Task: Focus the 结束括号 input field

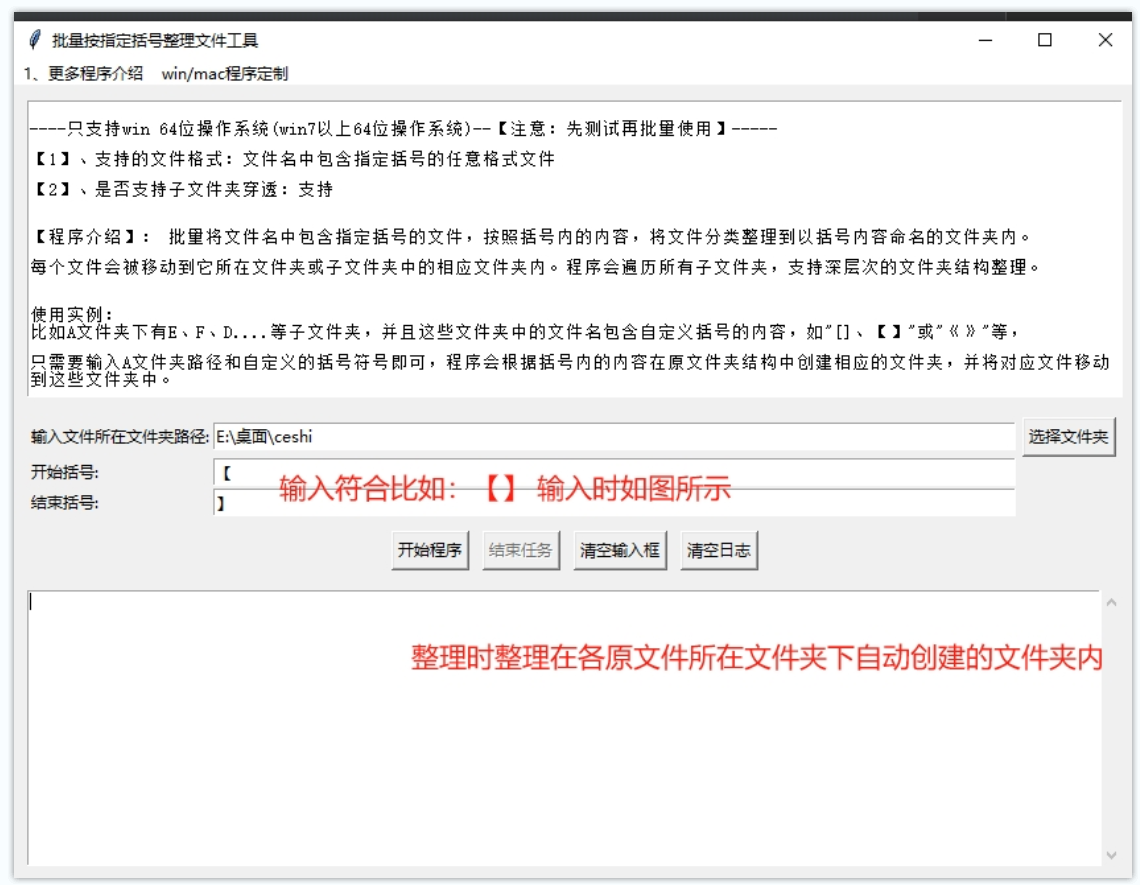Action: [614, 502]
